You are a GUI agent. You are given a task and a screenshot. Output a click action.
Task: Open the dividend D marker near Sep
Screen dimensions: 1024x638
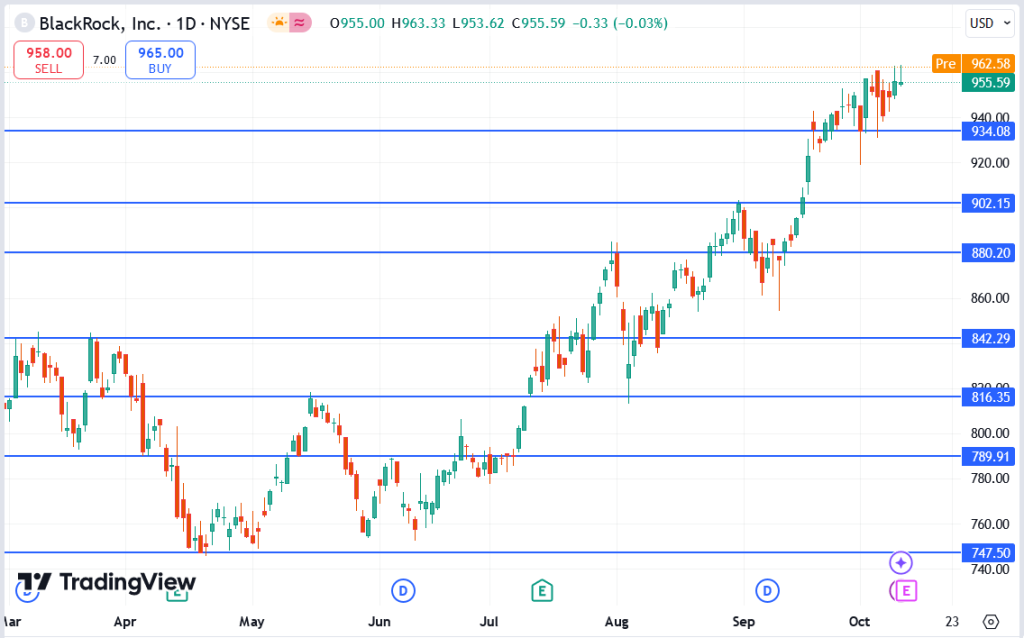[x=767, y=591]
